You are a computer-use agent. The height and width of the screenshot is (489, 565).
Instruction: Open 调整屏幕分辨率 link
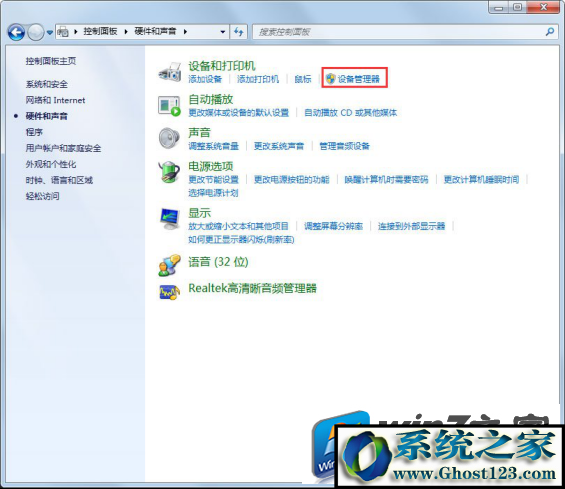tap(333, 226)
